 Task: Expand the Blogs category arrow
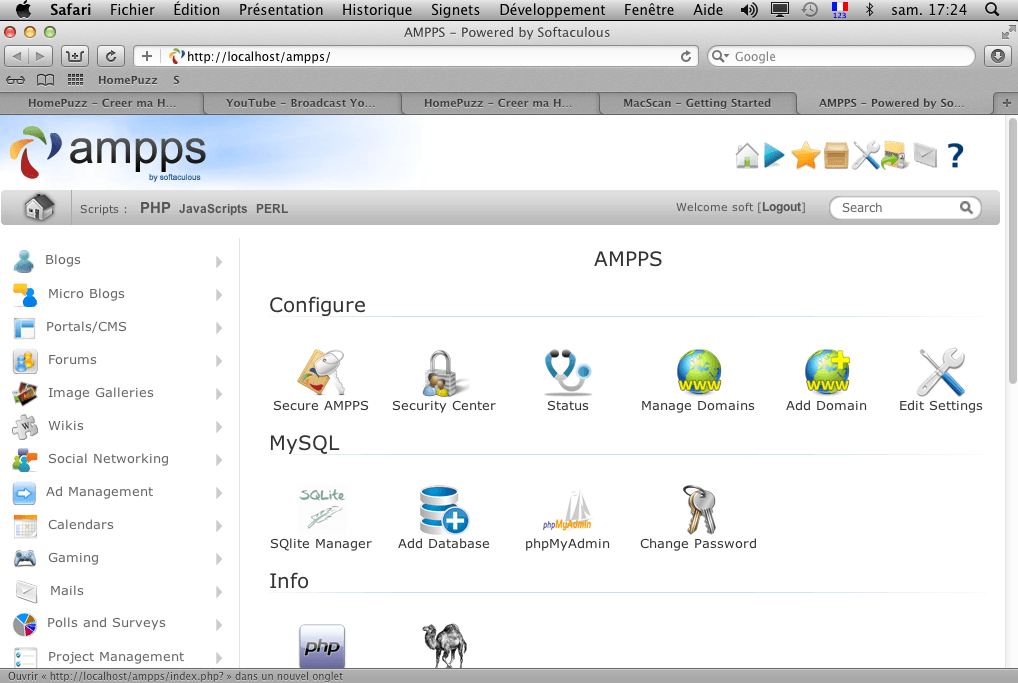point(219,262)
